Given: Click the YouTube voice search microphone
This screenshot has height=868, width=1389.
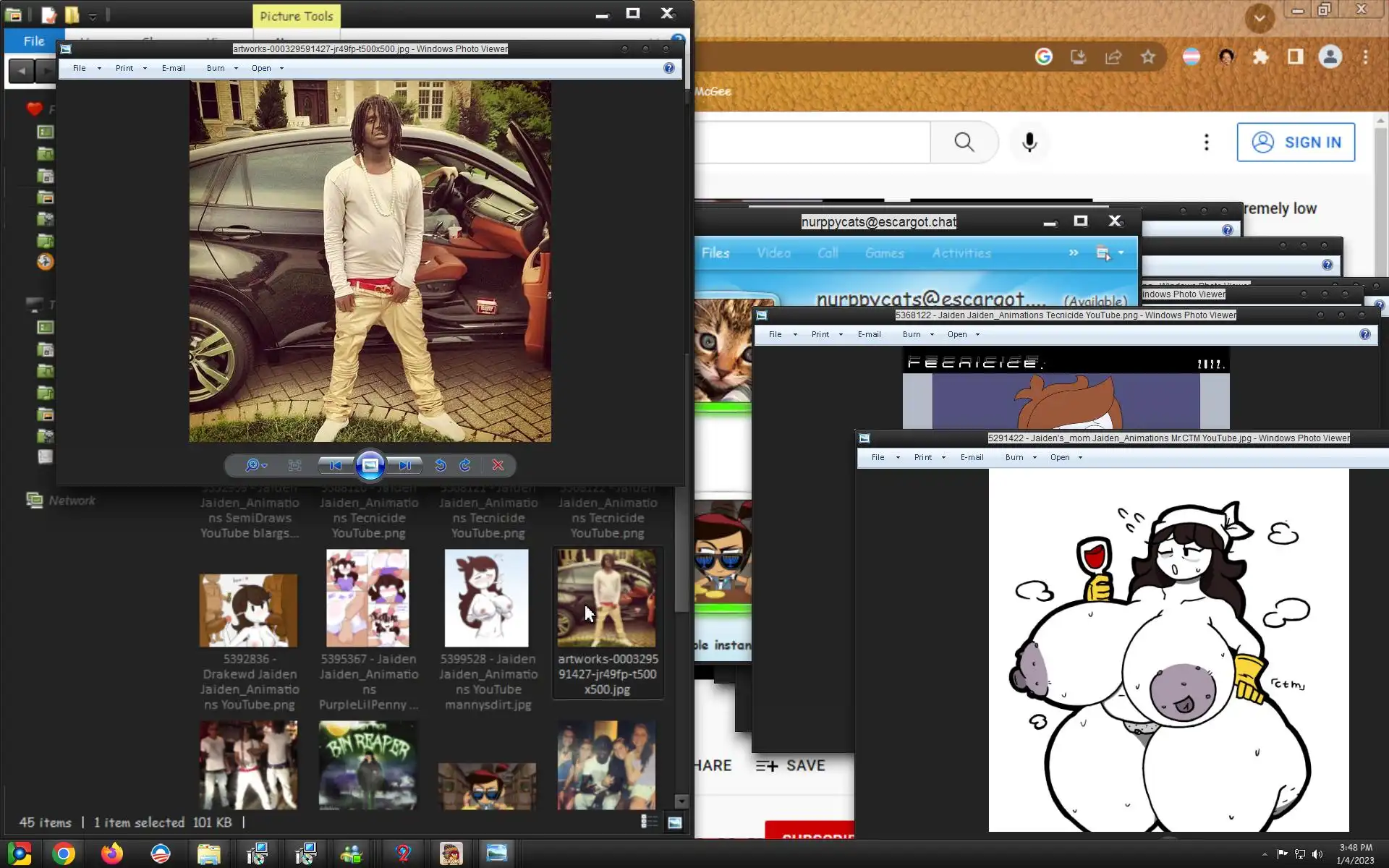Looking at the screenshot, I should [x=1029, y=142].
